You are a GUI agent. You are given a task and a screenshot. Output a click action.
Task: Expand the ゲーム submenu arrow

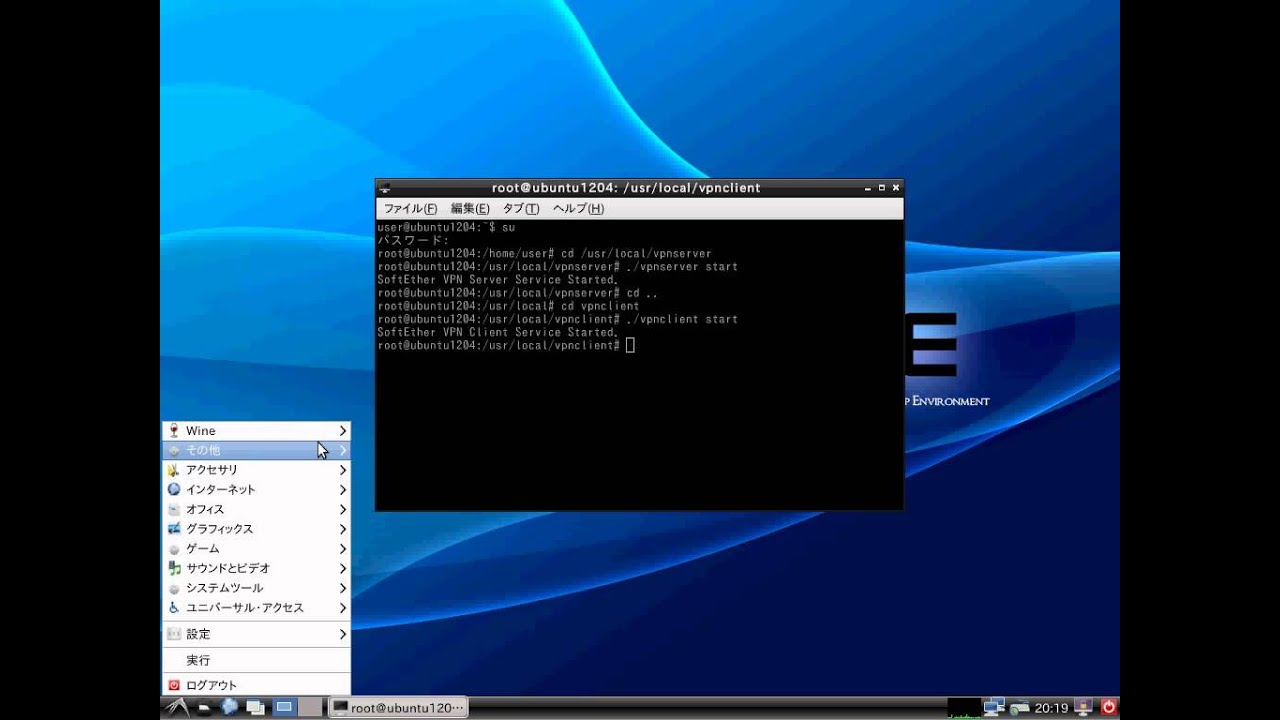(342, 549)
